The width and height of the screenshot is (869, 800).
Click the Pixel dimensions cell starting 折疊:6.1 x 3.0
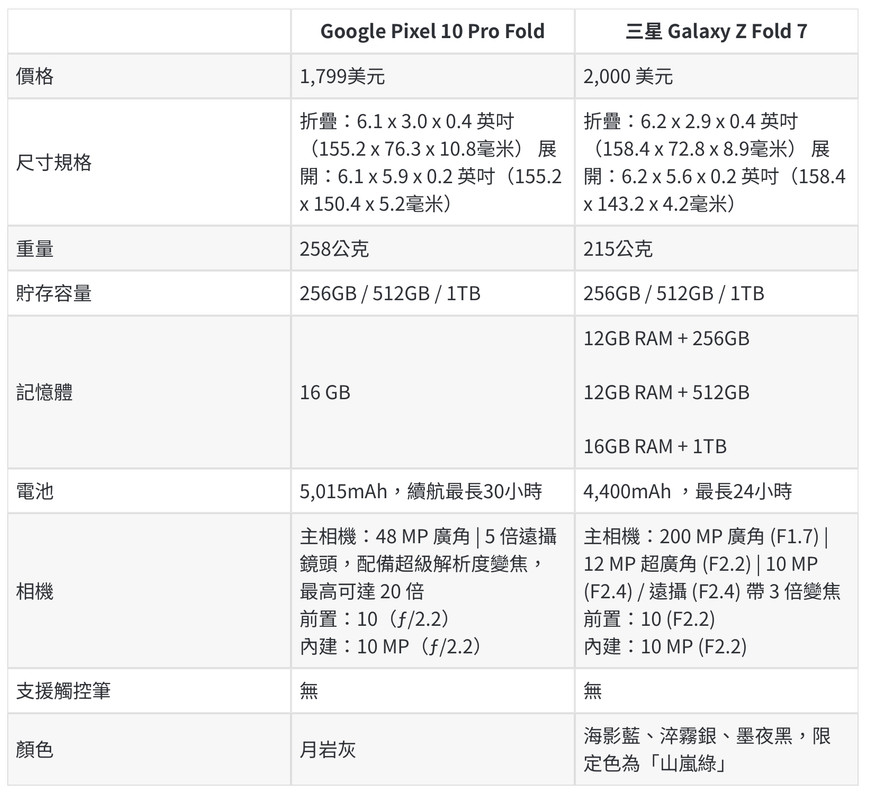pos(431,162)
